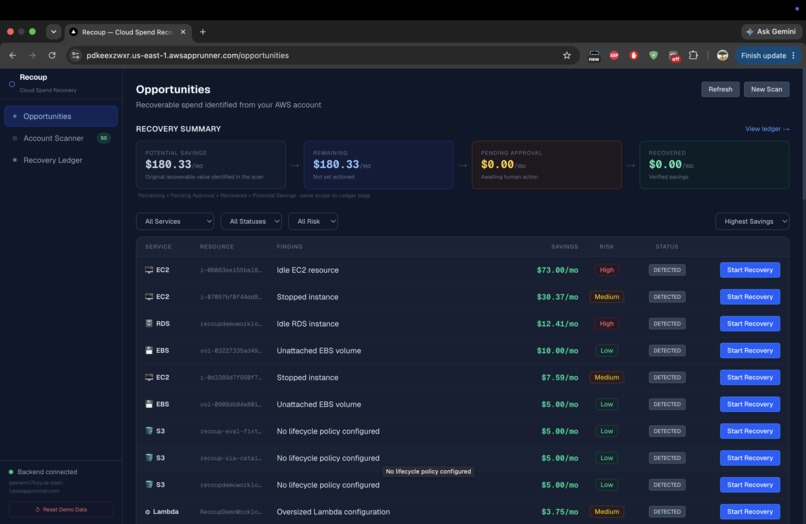Expand the All Statuses filter dropdown
Viewport: 806px width, 524px height.
click(x=251, y=222)
